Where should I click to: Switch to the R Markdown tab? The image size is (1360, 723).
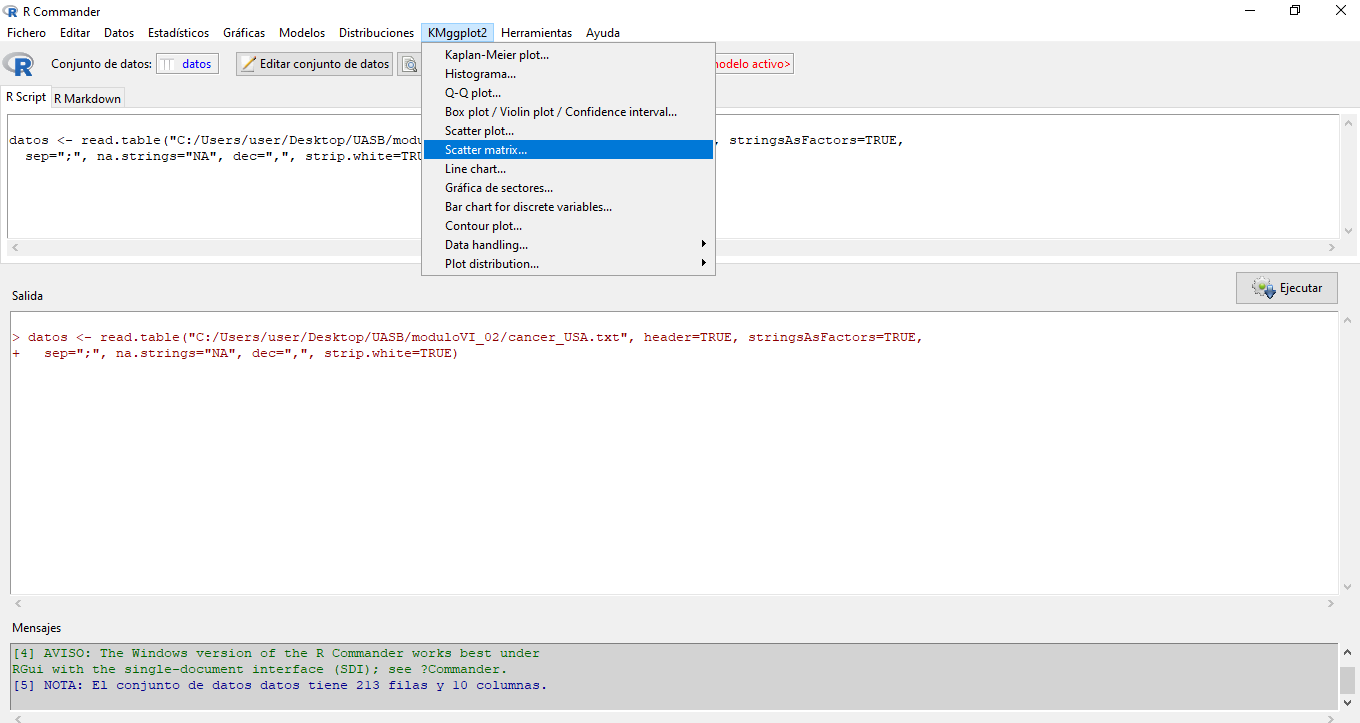pos(87,98)
